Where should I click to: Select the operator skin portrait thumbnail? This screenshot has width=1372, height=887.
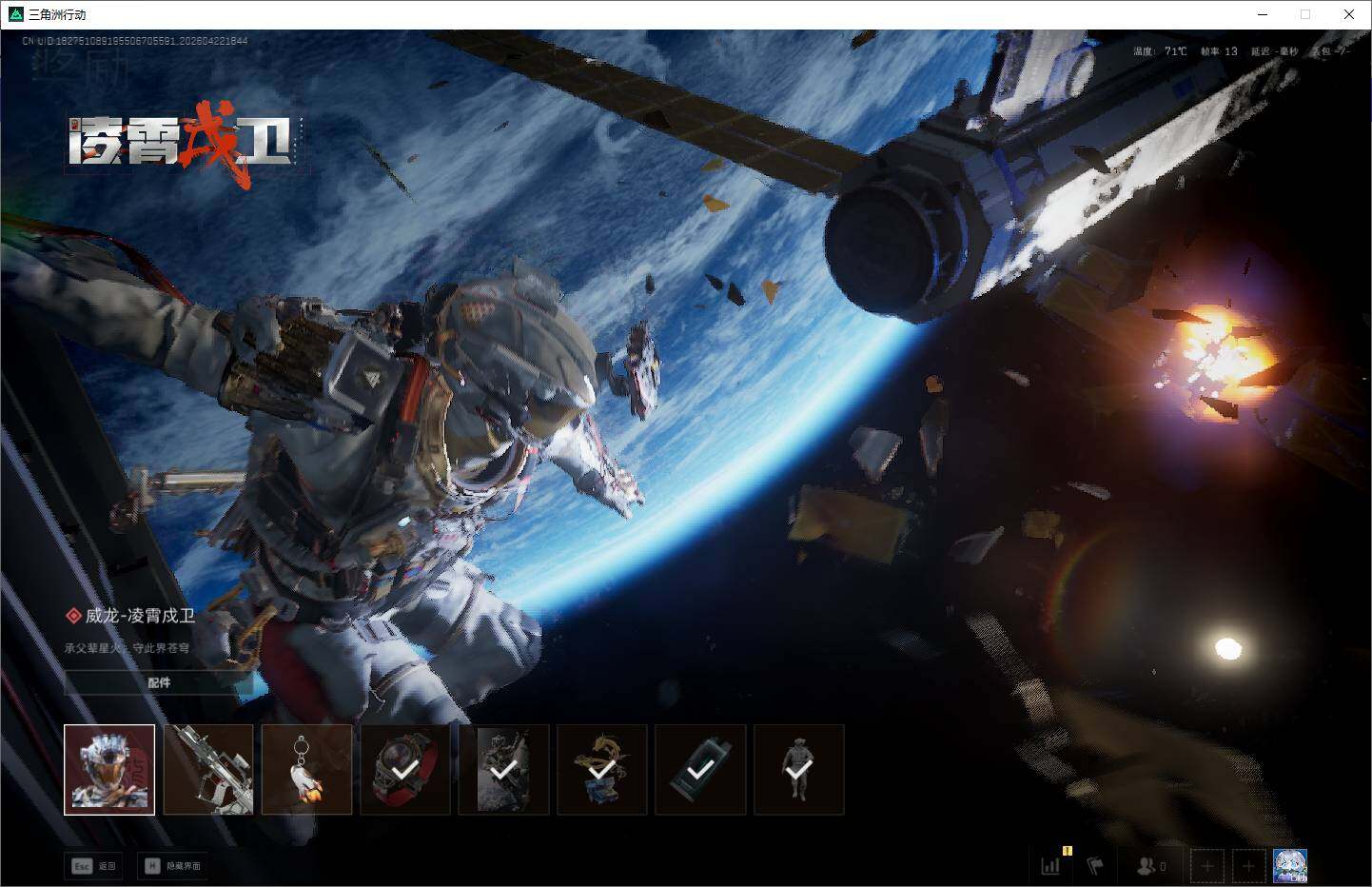pyautogui.click(x=109, y=770)
